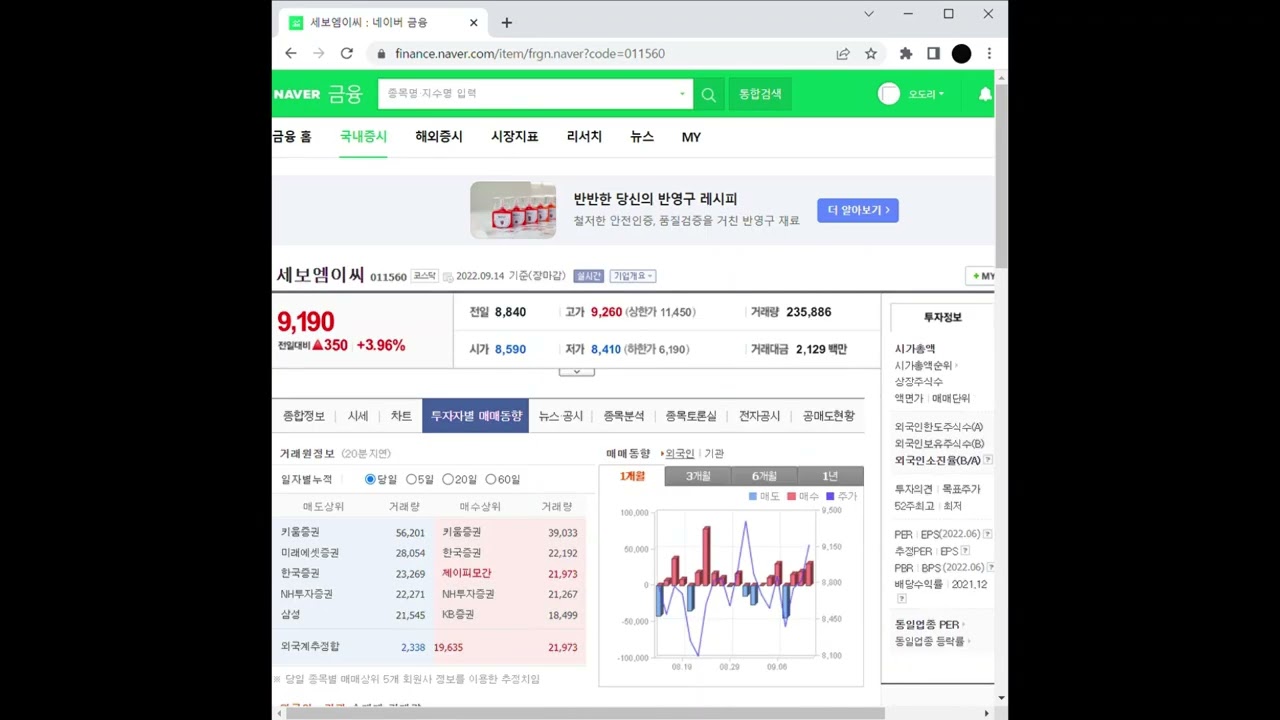Open the 시장지표 menu
Screen dimensions: 1280x720
point(515,137)
